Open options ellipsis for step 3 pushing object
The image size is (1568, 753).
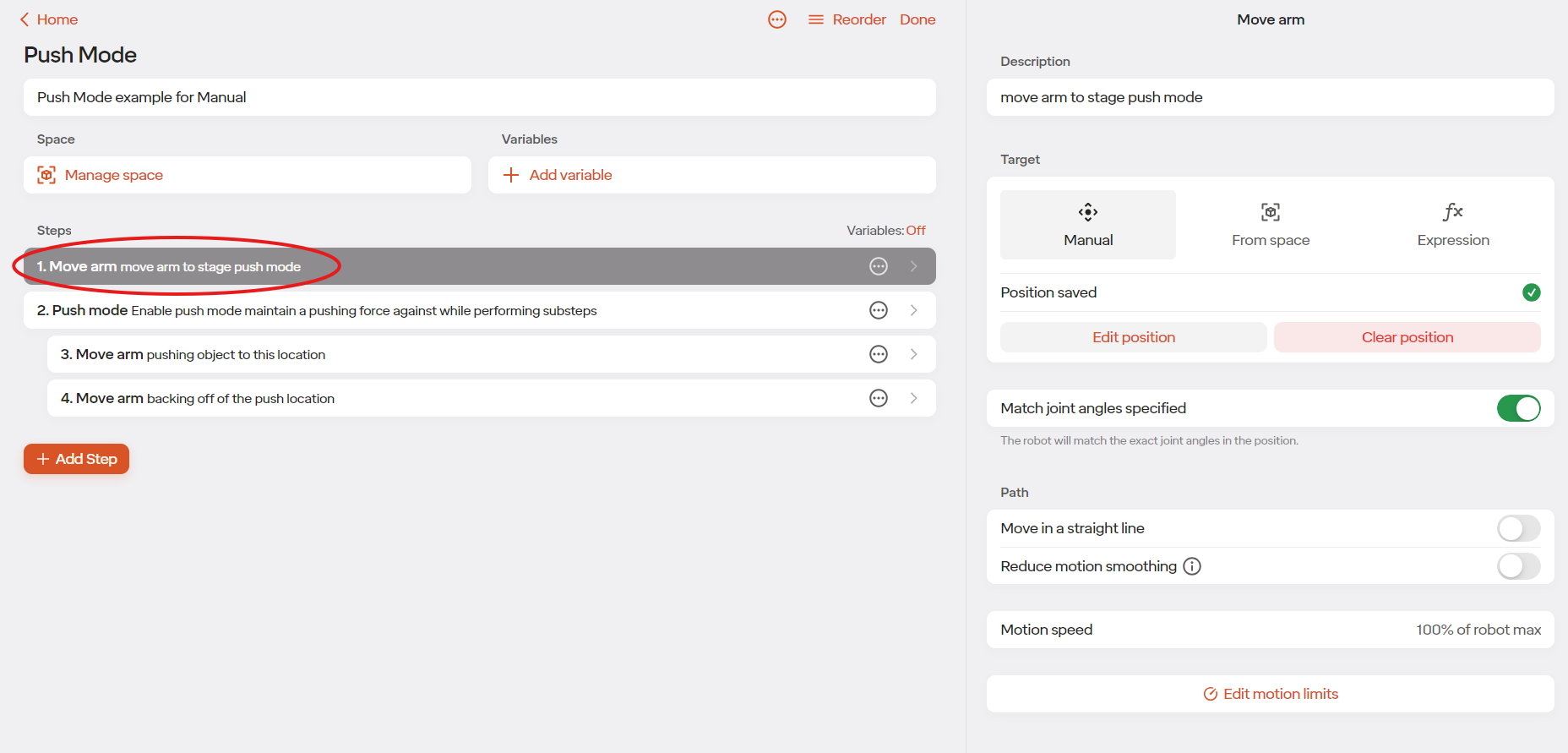(x=879, y=354)
